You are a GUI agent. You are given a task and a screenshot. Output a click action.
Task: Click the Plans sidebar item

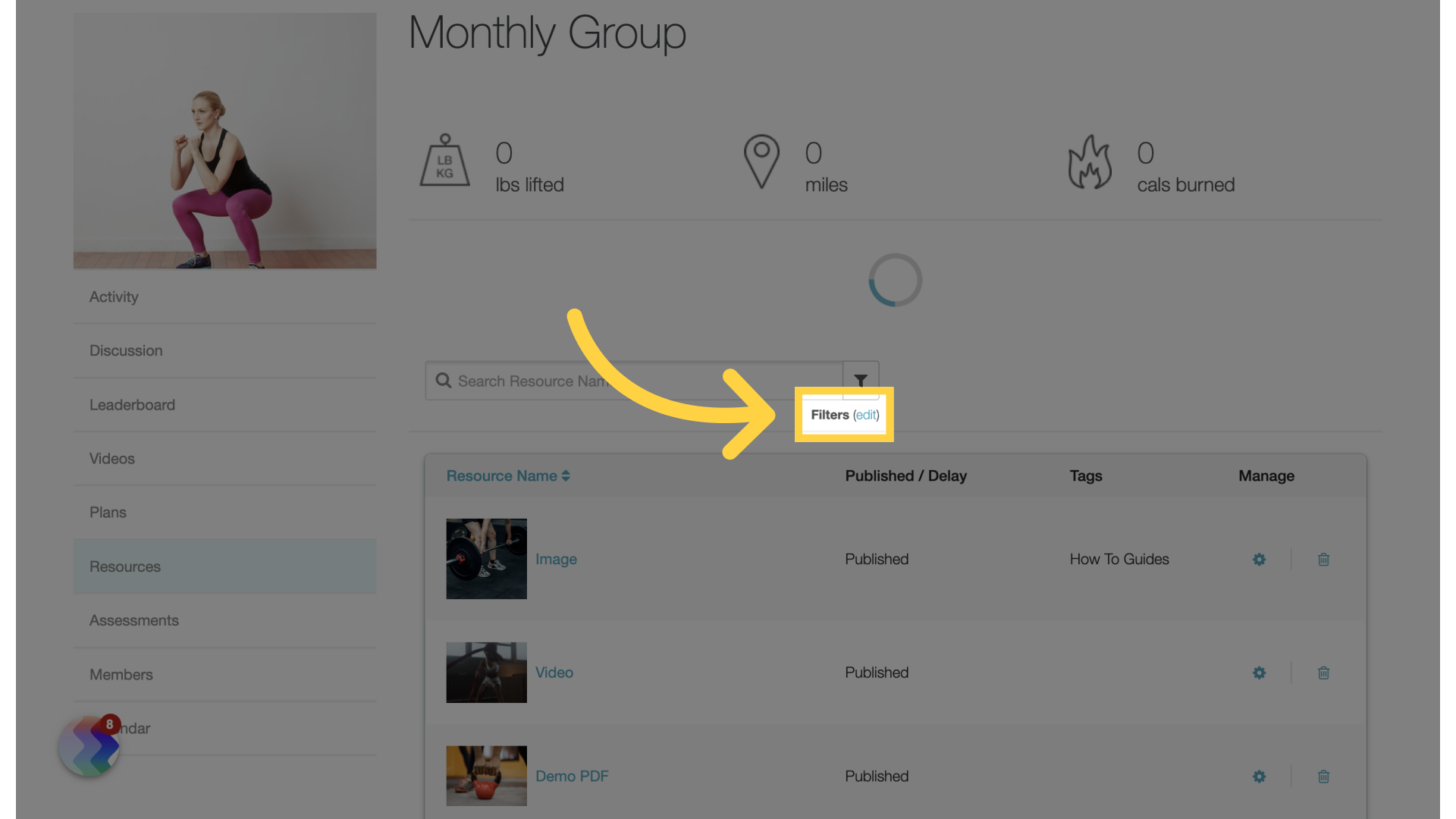[106, 512]
